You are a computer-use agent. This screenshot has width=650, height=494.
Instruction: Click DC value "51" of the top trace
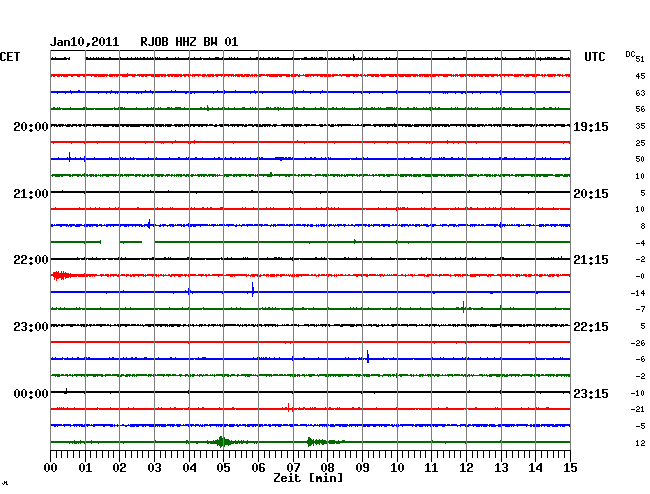(x=640, y=59)
